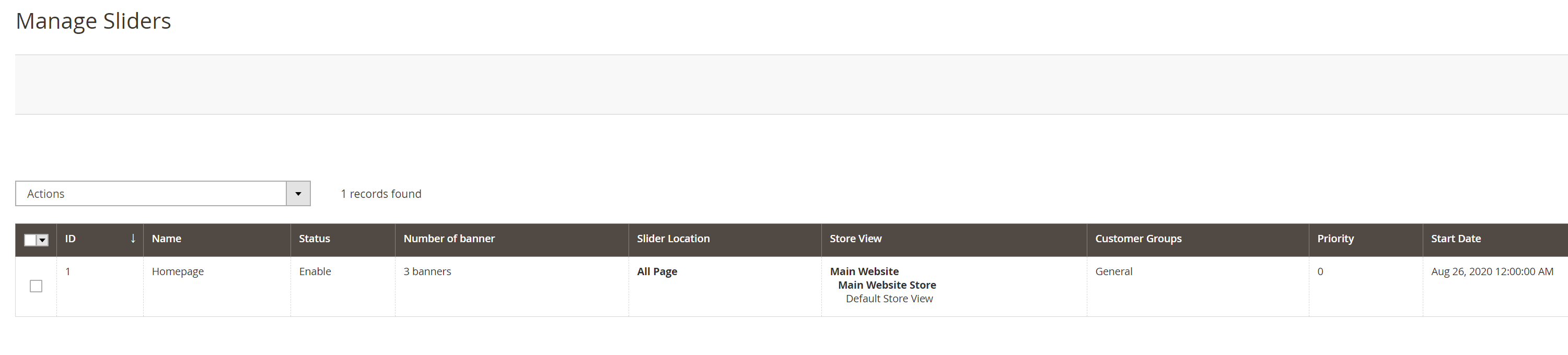Click Main Website Store text
Screen dimensions: 1568x355
[887, 285]
